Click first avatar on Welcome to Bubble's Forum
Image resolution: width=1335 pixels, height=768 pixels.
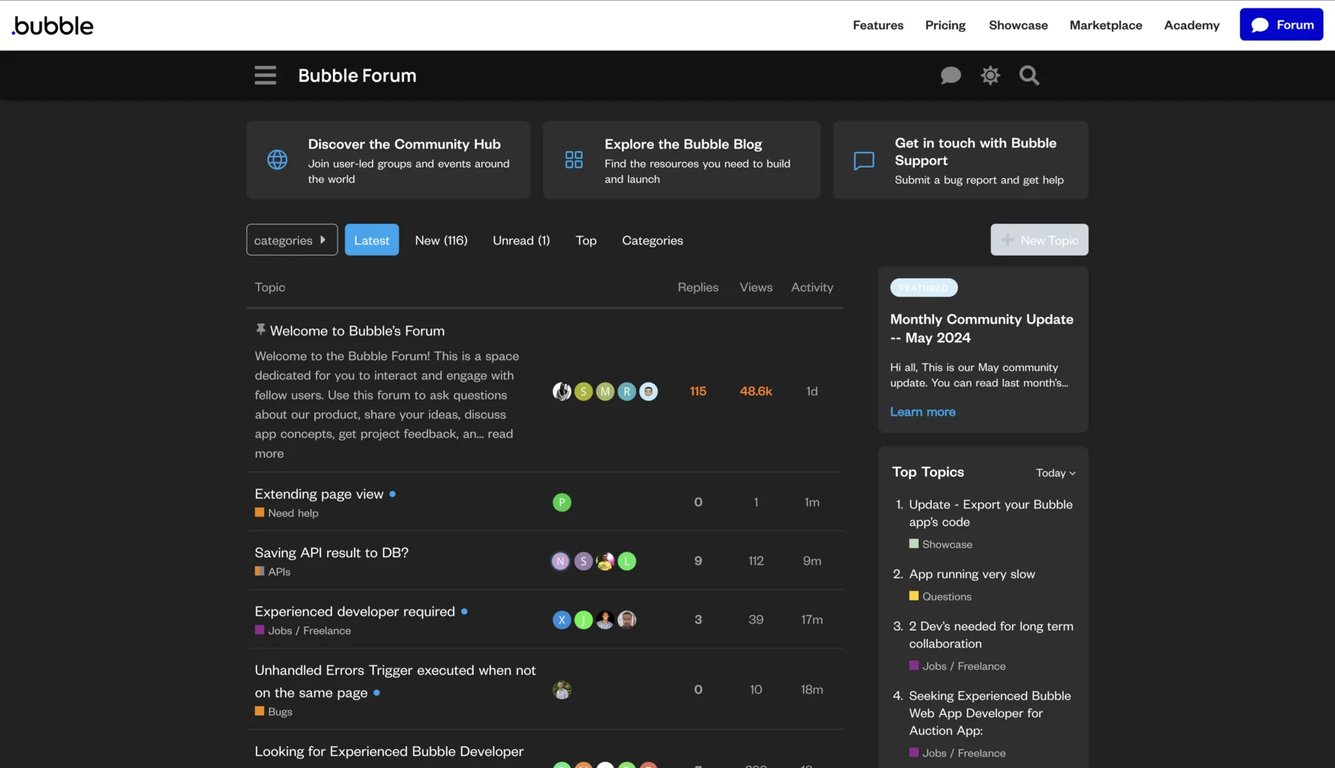[562, 391]
